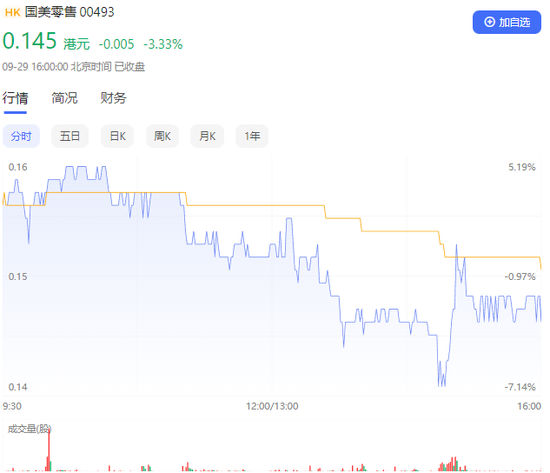Click the -3.33% change percentage
The image size is (550, 473).
tap(163, 45)
